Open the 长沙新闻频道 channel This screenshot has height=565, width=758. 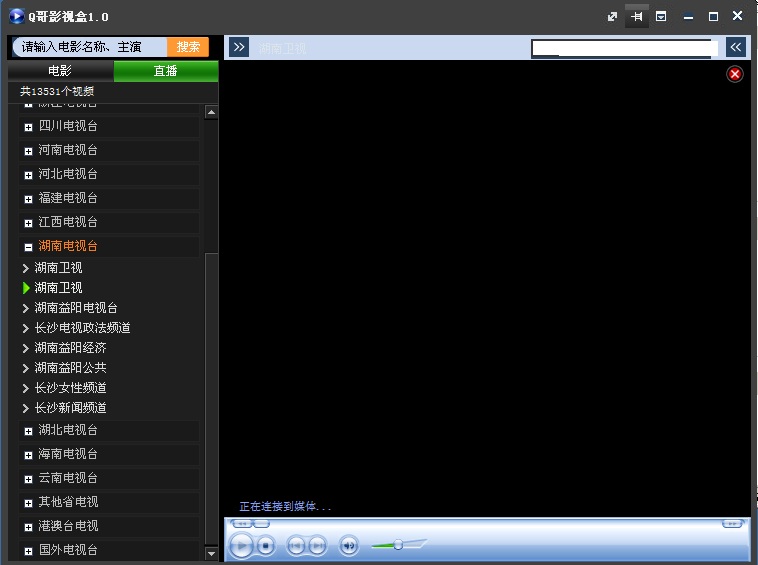(70, 408)
